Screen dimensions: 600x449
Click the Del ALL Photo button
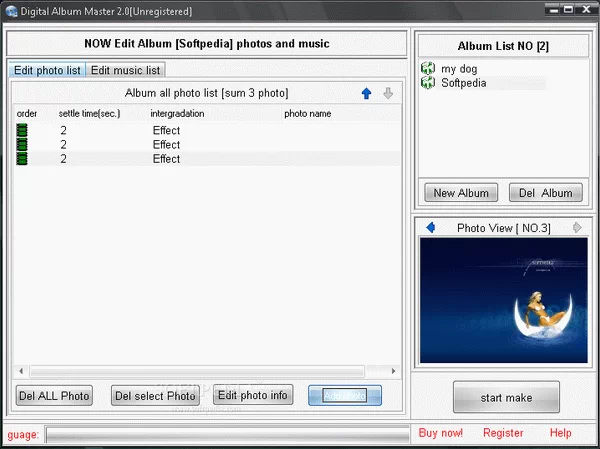(54, 395)
